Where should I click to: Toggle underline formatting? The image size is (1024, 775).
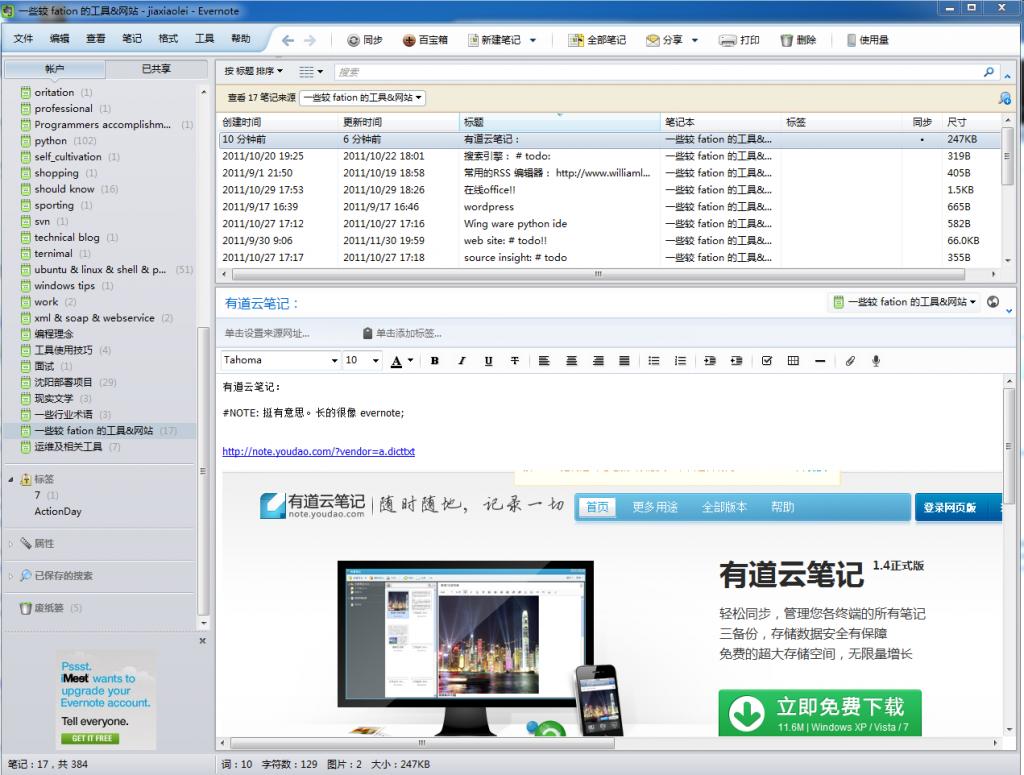tap(488, 361)
